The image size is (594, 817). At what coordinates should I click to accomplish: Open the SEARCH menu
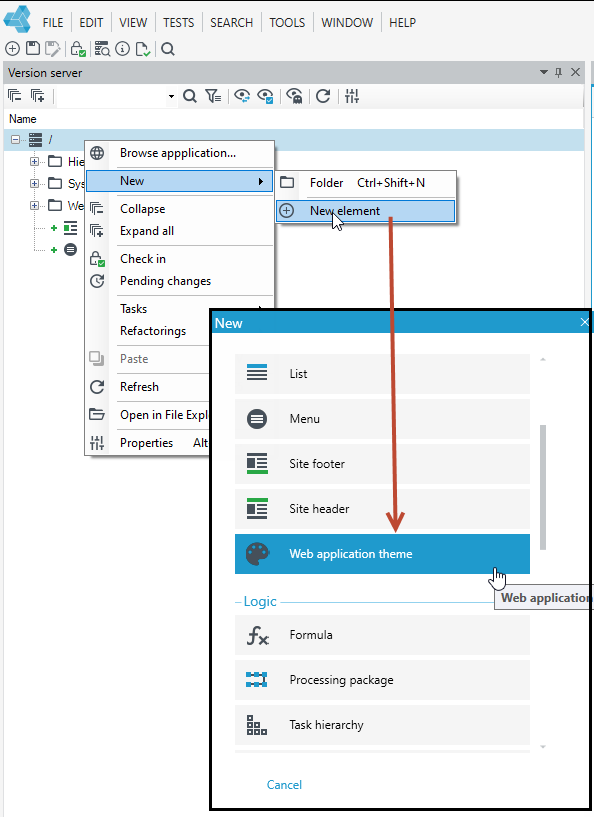coord(231,22)
